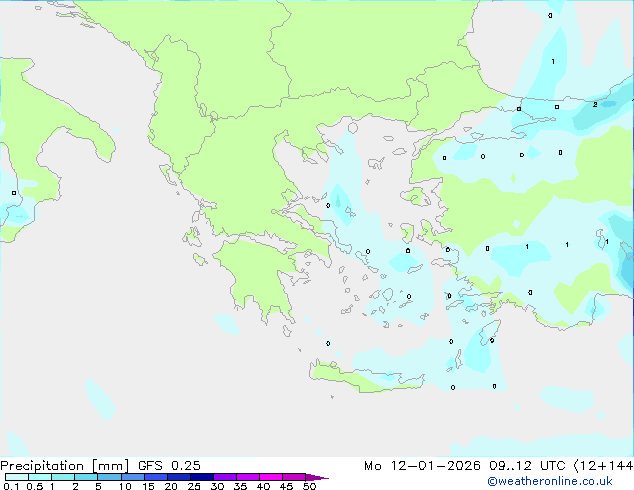Select the 30–35 mm violet legend swatch

click(x=225, y=477)
